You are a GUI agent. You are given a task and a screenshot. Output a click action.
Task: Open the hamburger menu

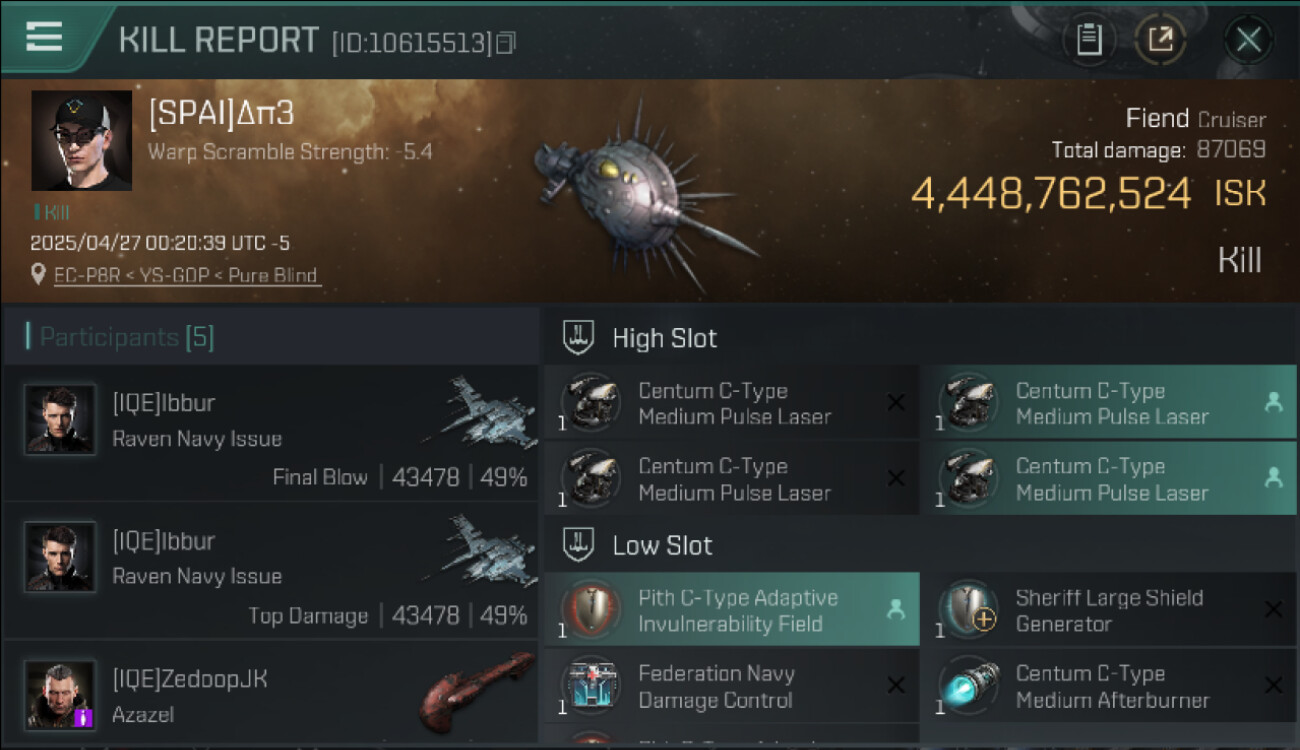pyautogui.click(x=44, y=38)
